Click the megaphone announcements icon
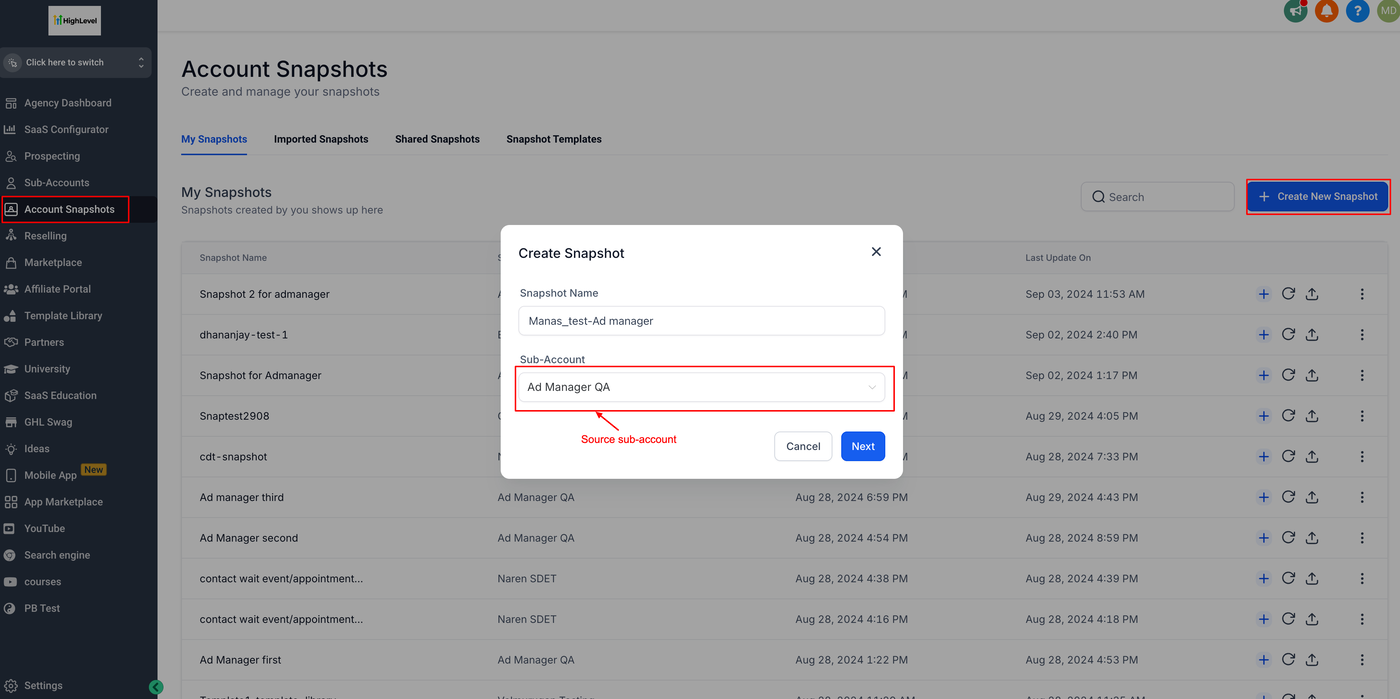Image resolution: width=1400 pixels, height=699 pixels. [1296, 11]
